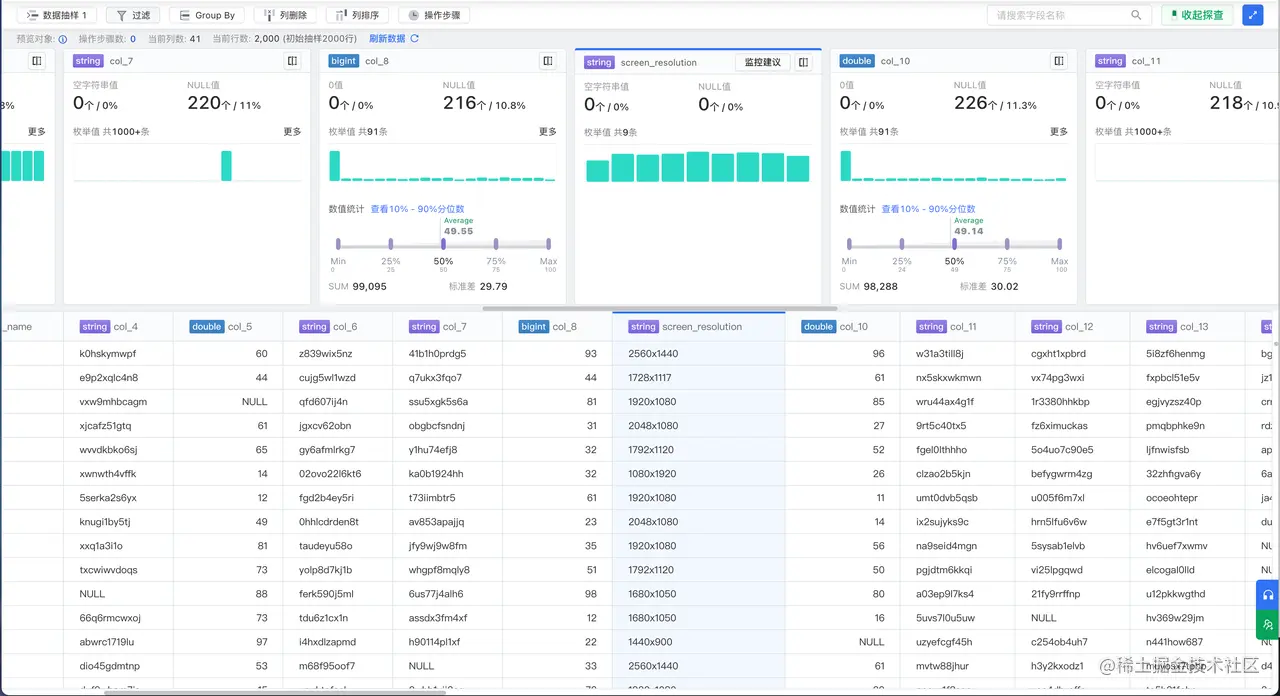Click the blue headset support icon
1280x696 pixels.
pos(1268,595)
